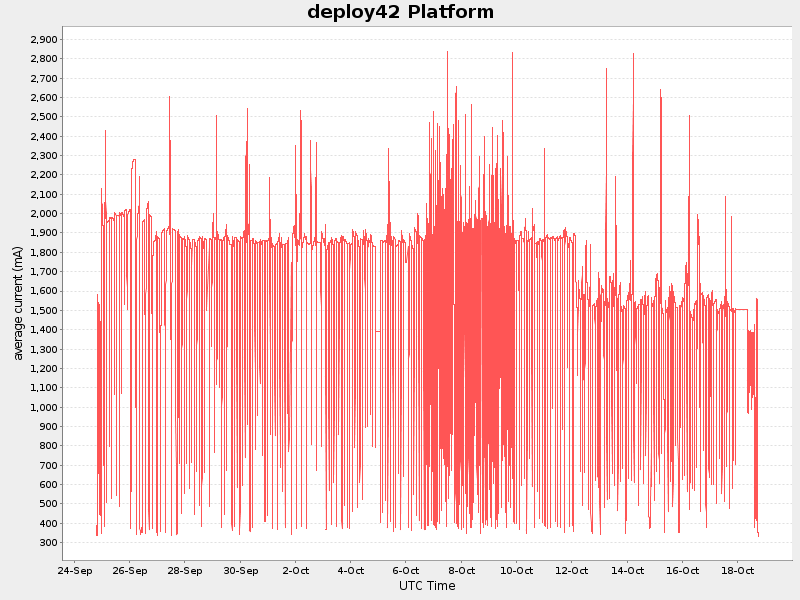Click the 2,900 y-axis tick label
This screenshot has width=800, height=600.
(x=46, y=40)
